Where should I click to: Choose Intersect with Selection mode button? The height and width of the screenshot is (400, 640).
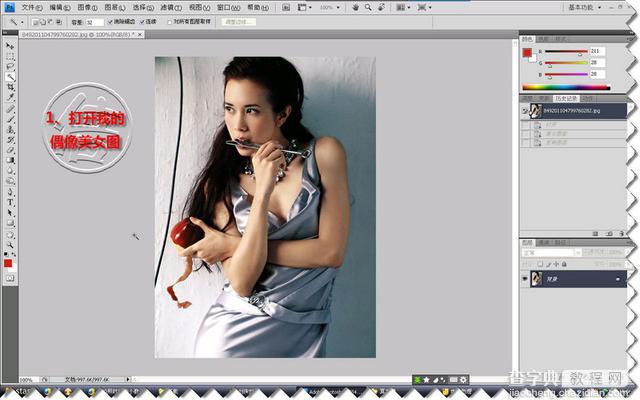coord(59,22)
